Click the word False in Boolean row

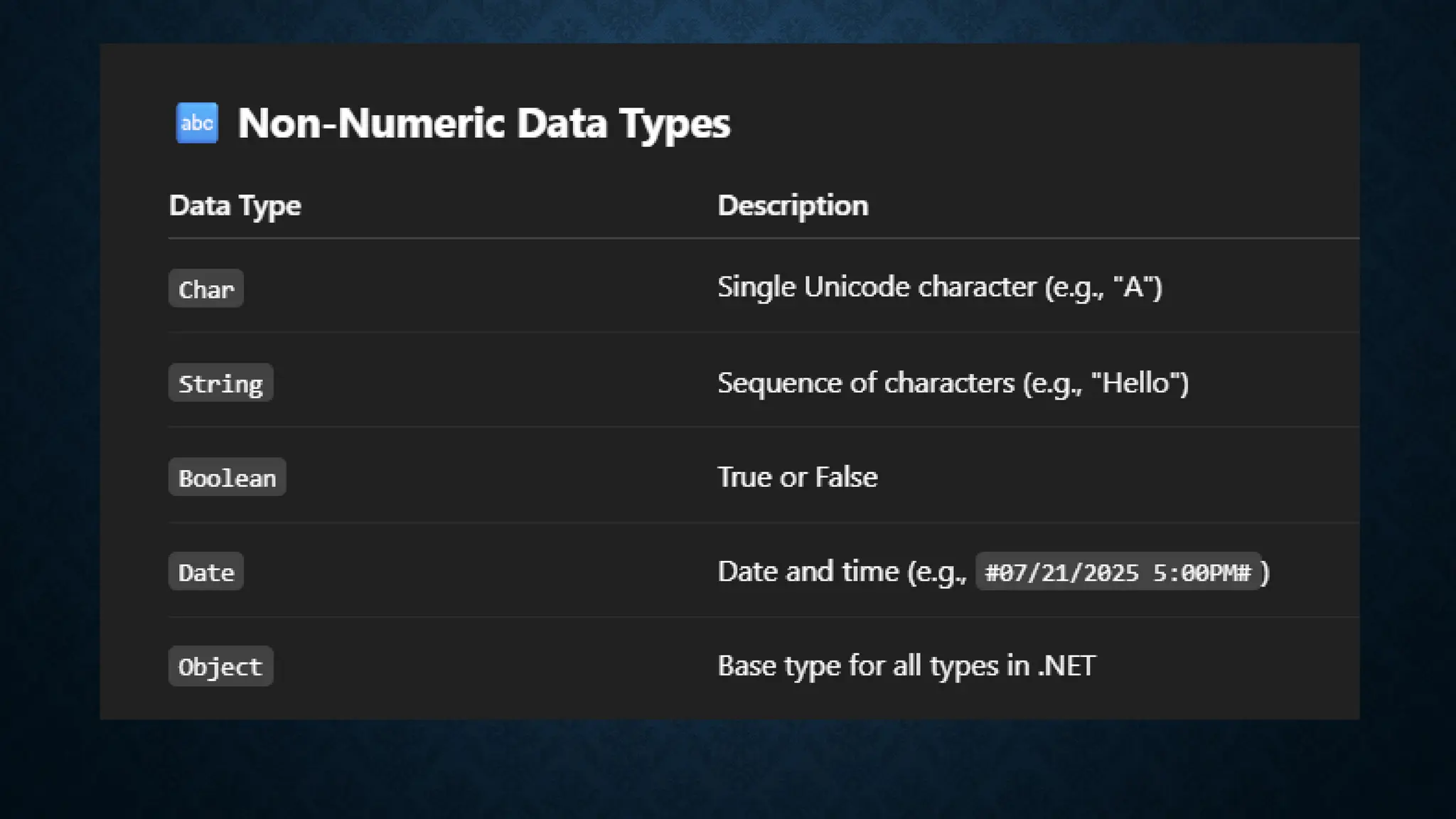846,477
